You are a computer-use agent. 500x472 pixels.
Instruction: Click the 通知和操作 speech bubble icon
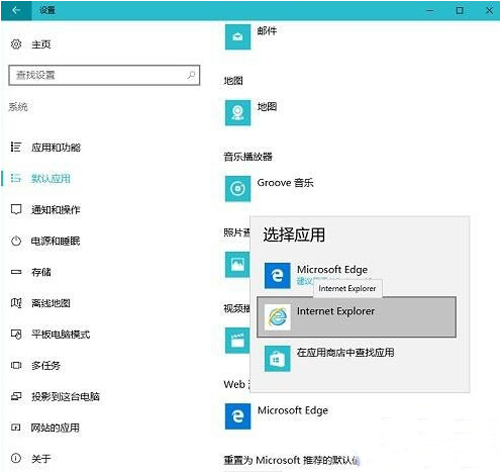[x=16, y=209]
